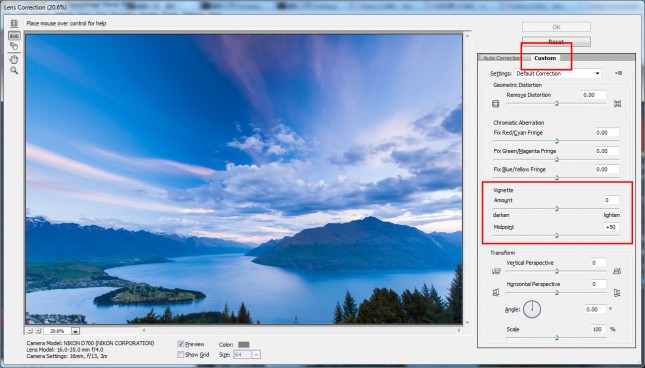The height and width of the screenshot is (368, 645).
Task: Click zoom out minus button
Action: coord(30,331)
